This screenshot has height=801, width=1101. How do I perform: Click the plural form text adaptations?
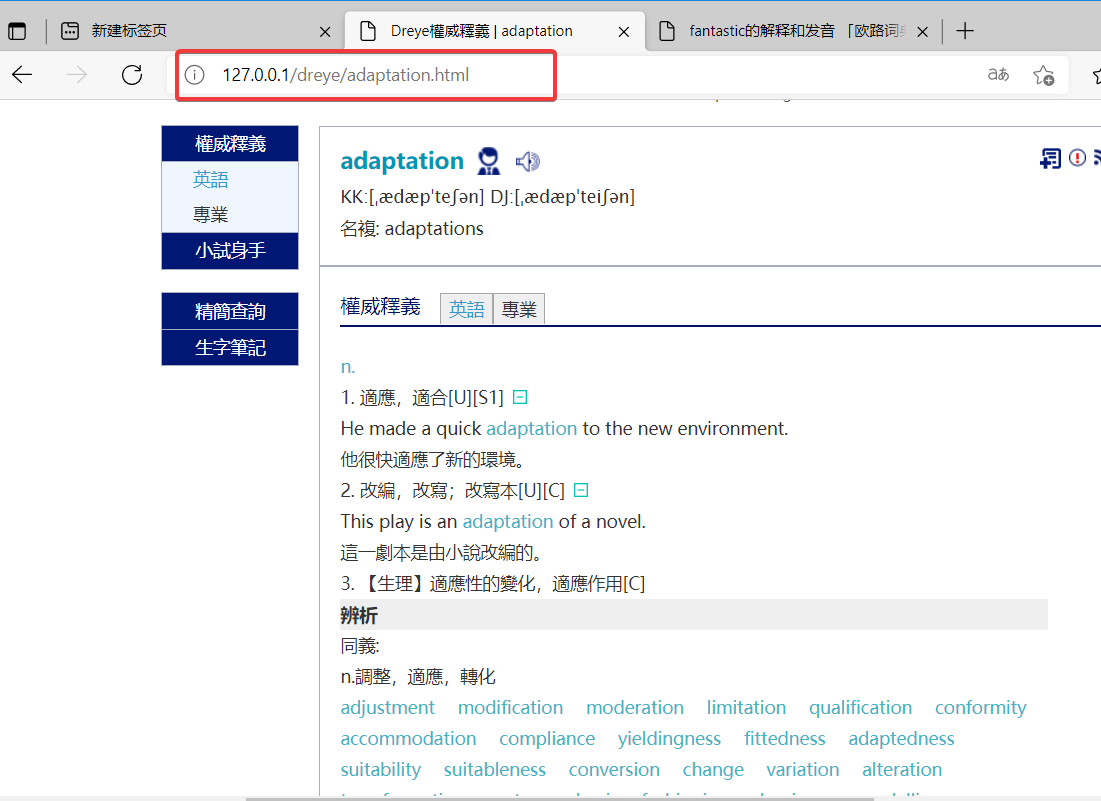[x=434, y=229]
